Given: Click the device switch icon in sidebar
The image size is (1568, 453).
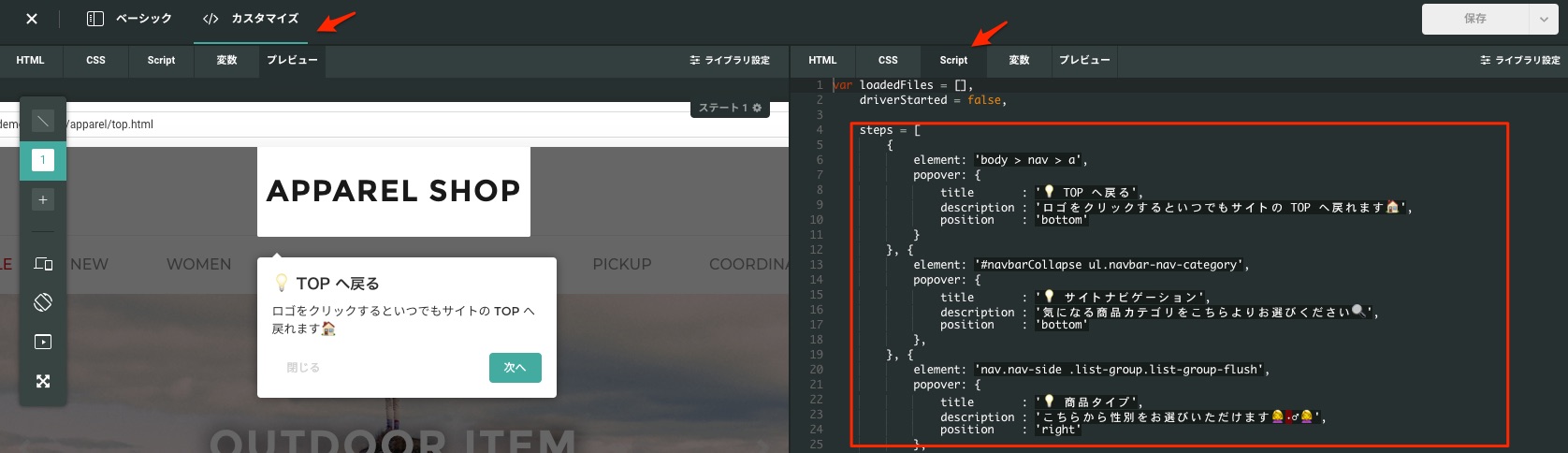Looking at the screenshot, I should tap(43, 264).
